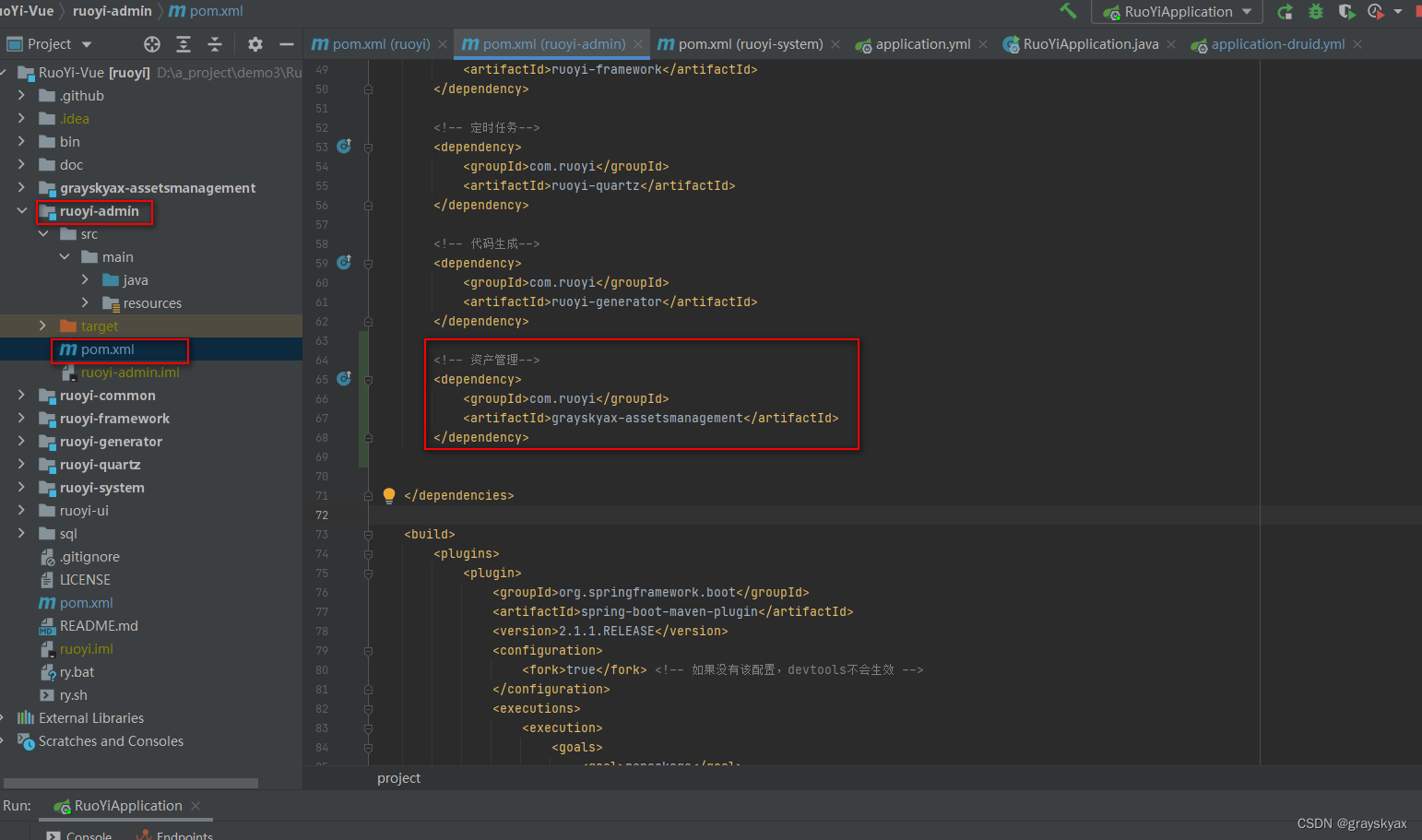The image size is (1422, 840).
Task: Expand the java folder
Action: pyautogui.click(x=85, y=279)
